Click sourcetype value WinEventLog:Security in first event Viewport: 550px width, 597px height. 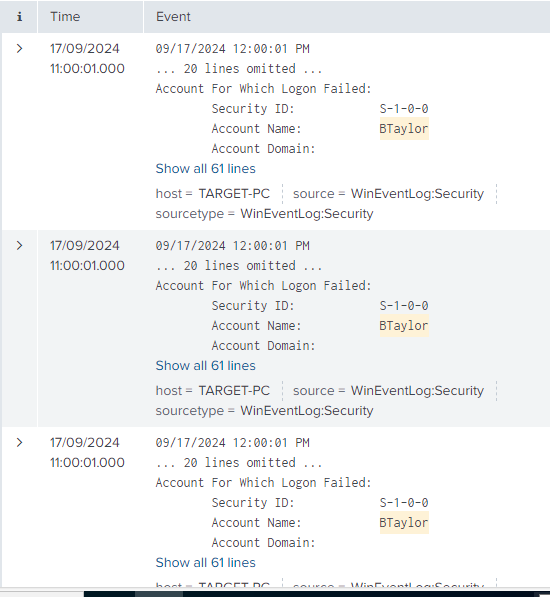[307, 214]
